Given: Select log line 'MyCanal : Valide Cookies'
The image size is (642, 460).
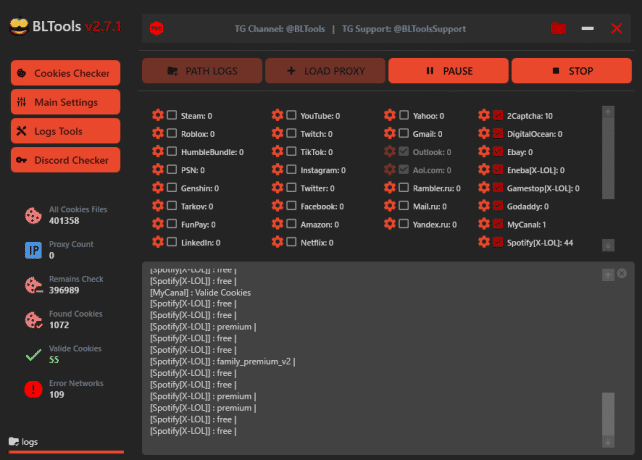Looking at the screenshot, I should [x=201, y=292].
